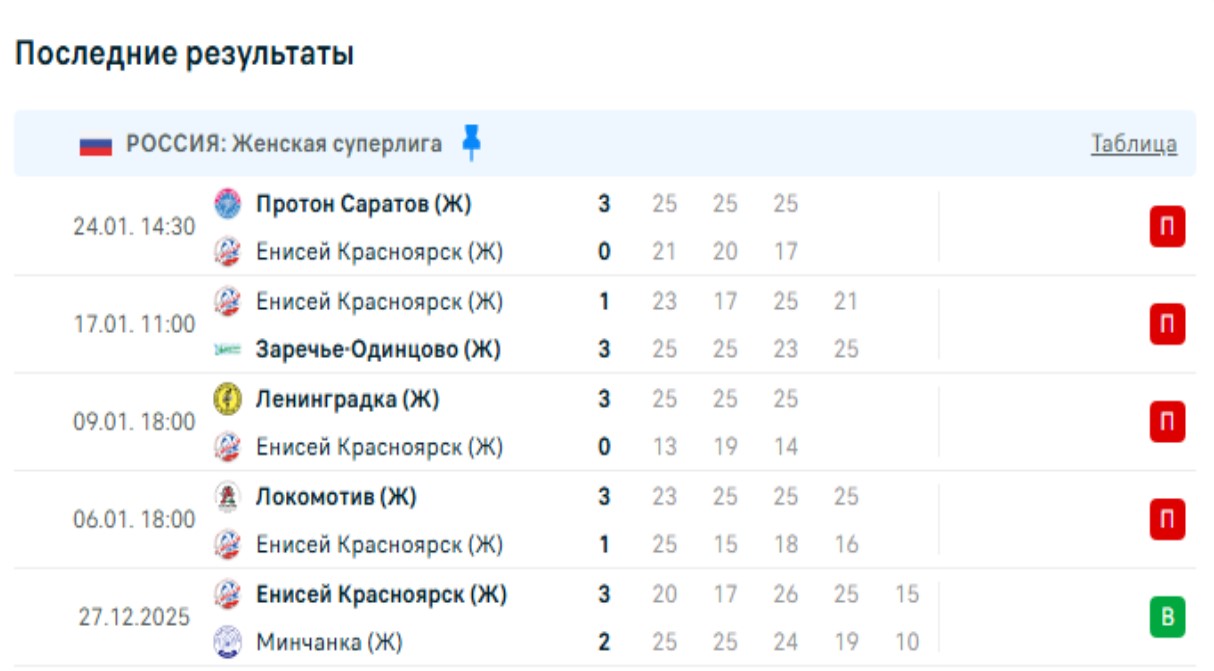This screenshot has width=1214, height=671.
Task: Select Локомотив (Ж) team name
Action: pyautogui.click(x=336, y=496)
